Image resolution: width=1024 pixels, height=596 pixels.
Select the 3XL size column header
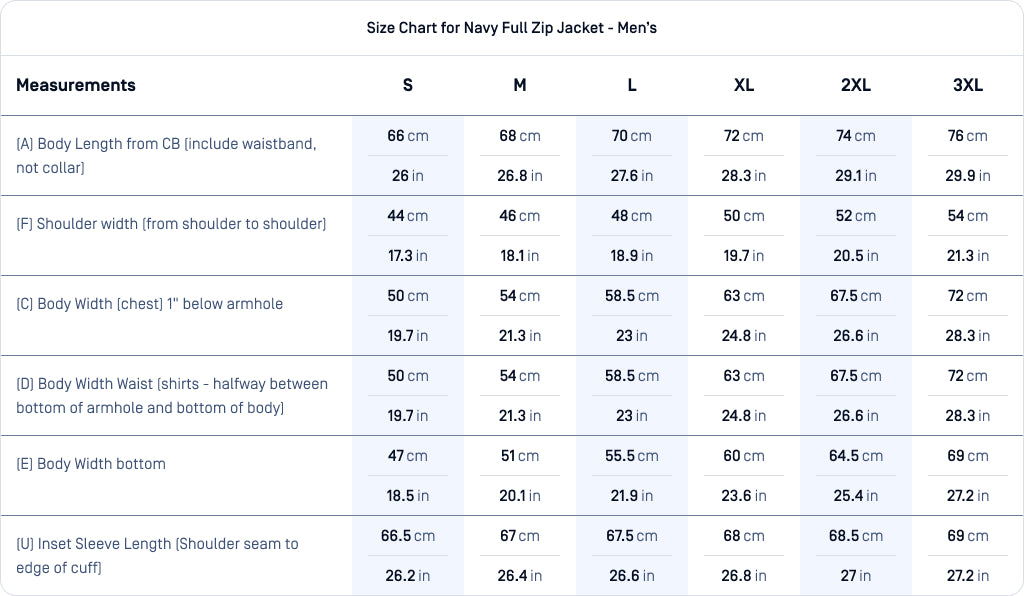click(968, 85)
